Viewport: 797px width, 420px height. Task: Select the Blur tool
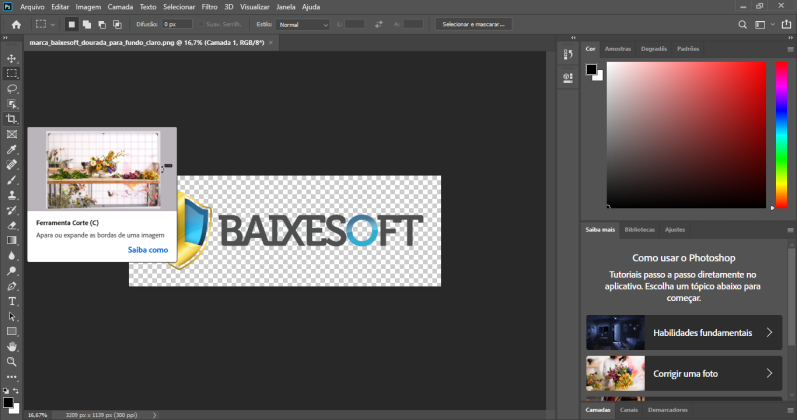point(11,256)
